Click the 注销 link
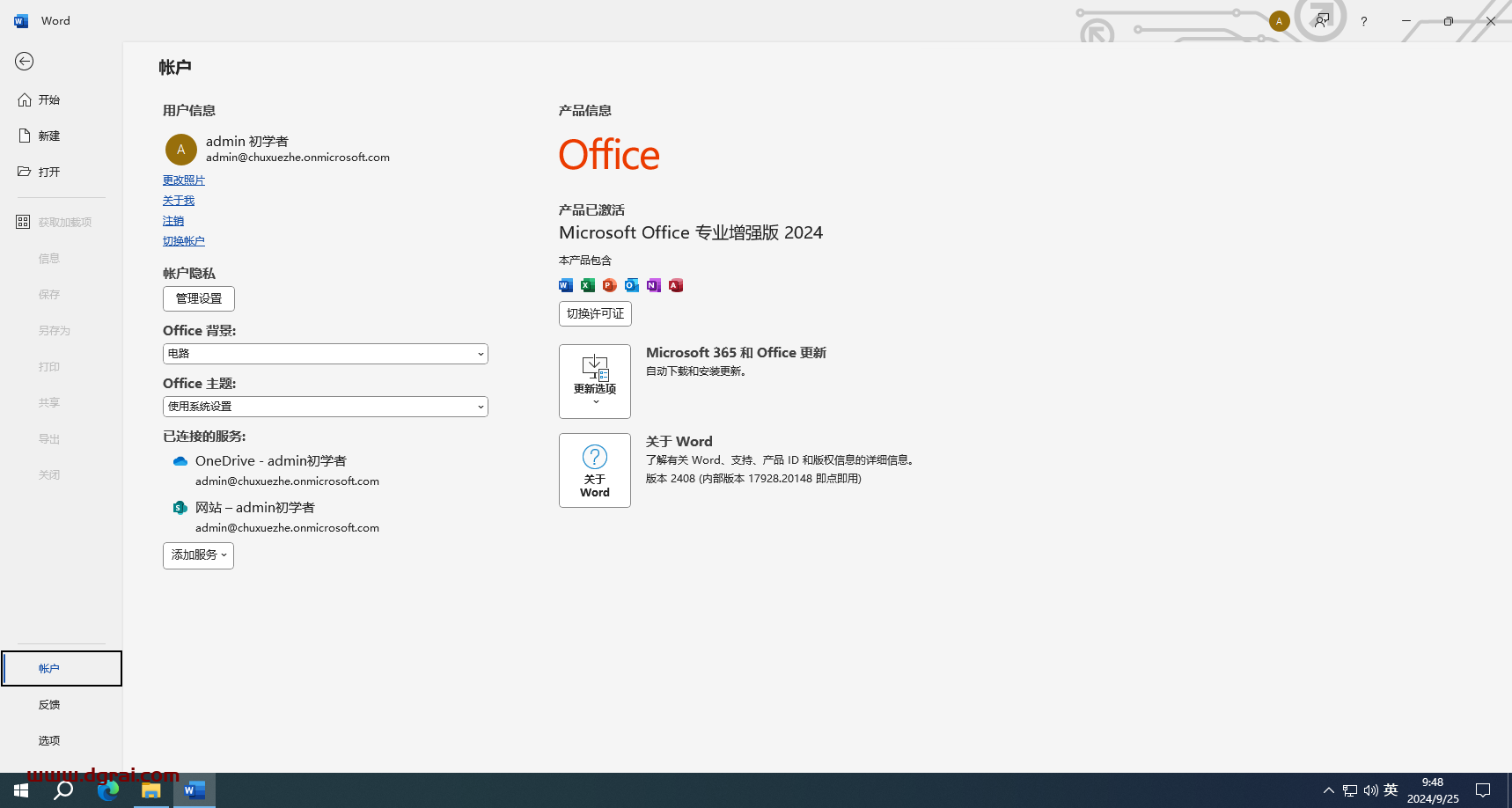Screen dimensions: 1512x808 pos(172,220)
